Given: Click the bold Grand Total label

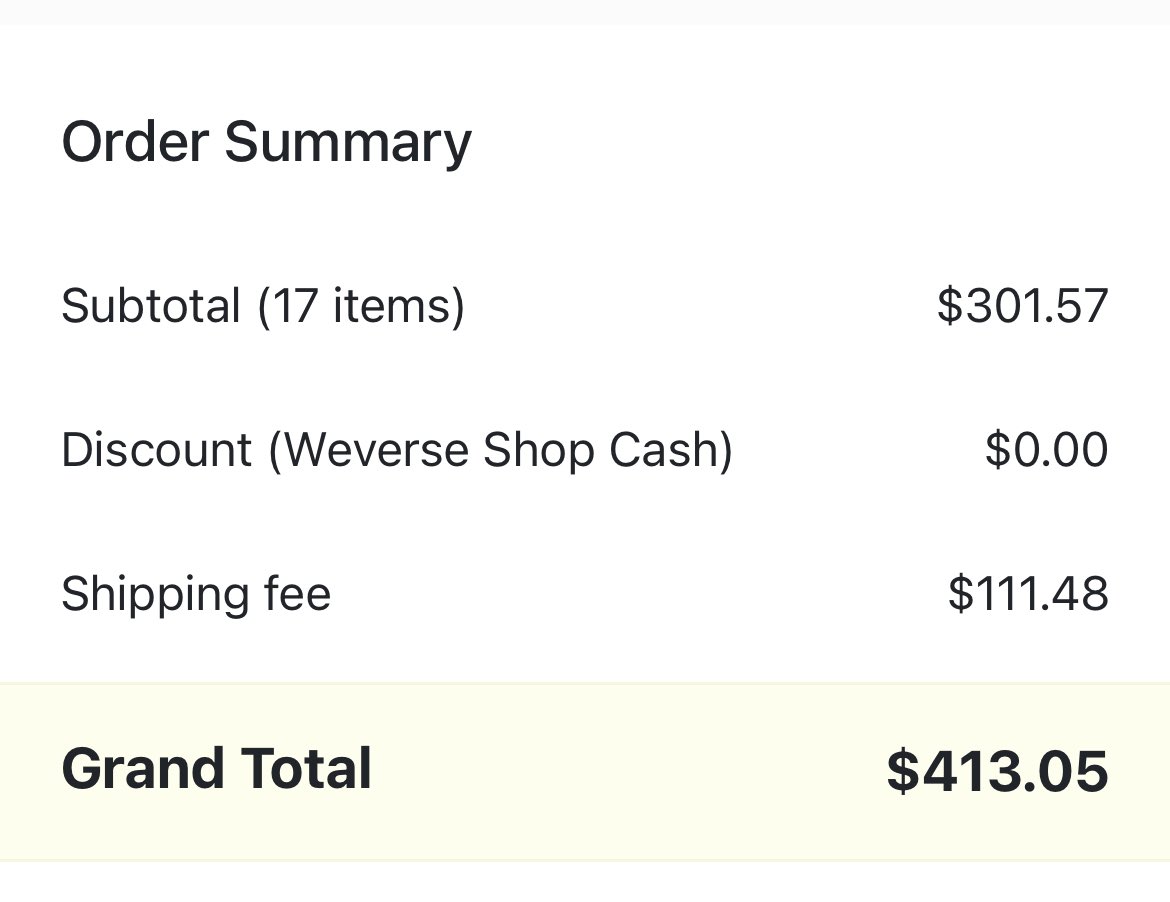Looking at the screenshot, I should [216, 768].
